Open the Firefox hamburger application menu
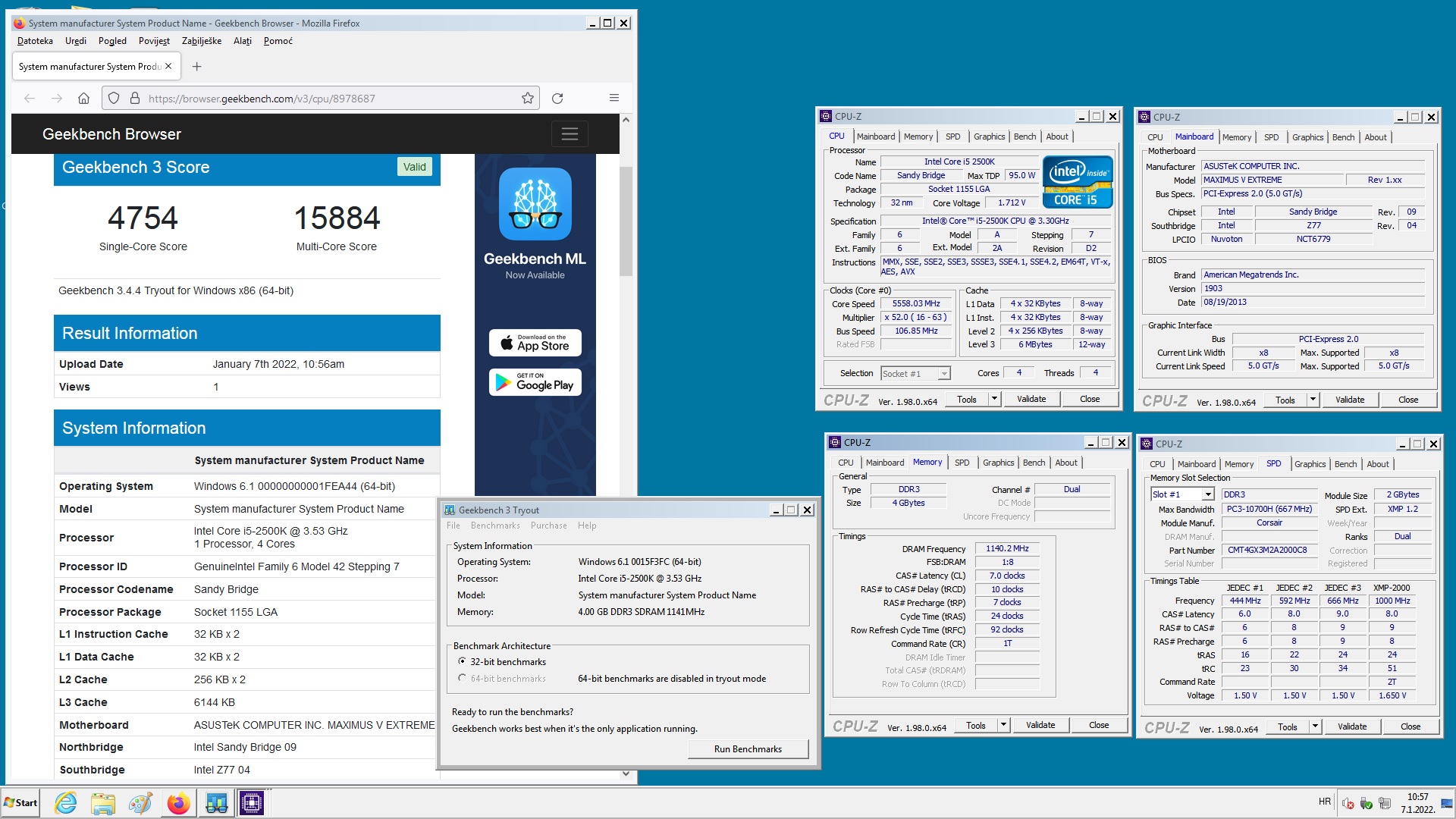 point(614,98)
